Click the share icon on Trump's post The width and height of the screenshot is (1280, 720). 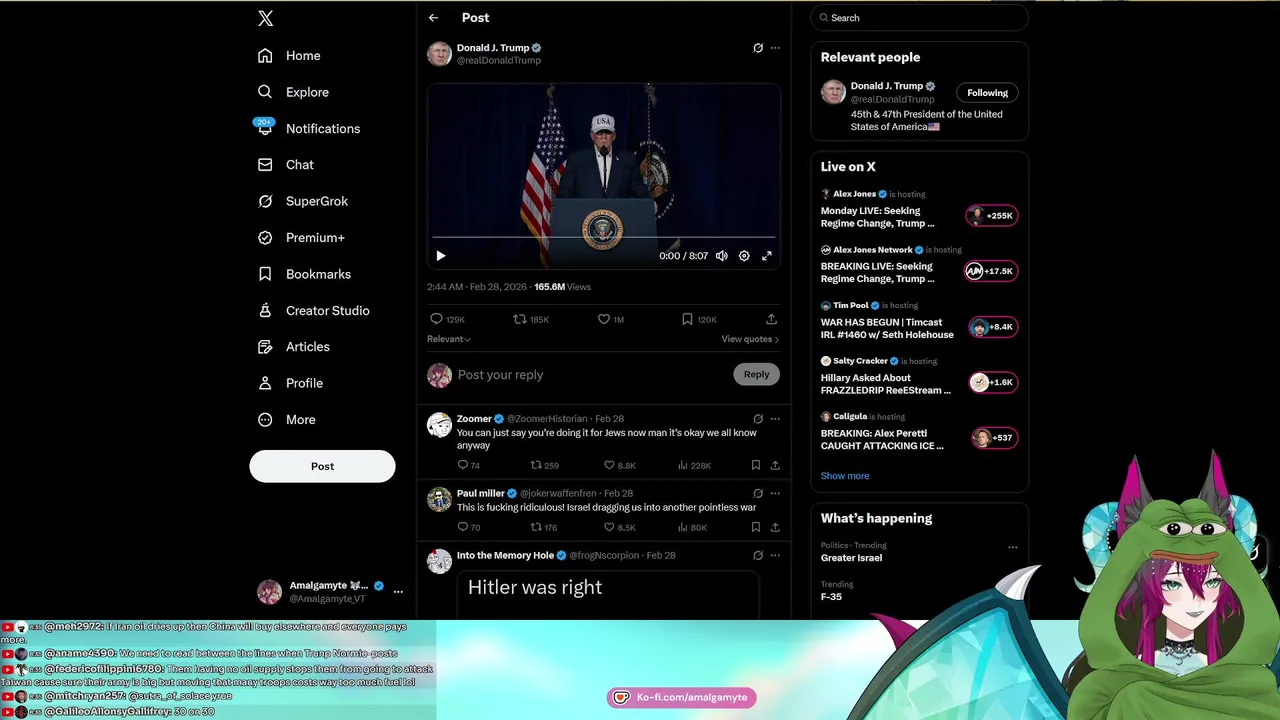point(771,319)
